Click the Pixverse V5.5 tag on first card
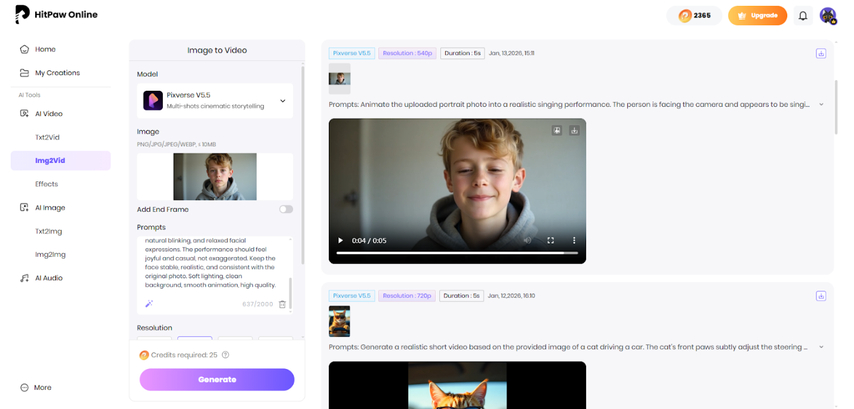854x409 pixels. coord(352,53)
